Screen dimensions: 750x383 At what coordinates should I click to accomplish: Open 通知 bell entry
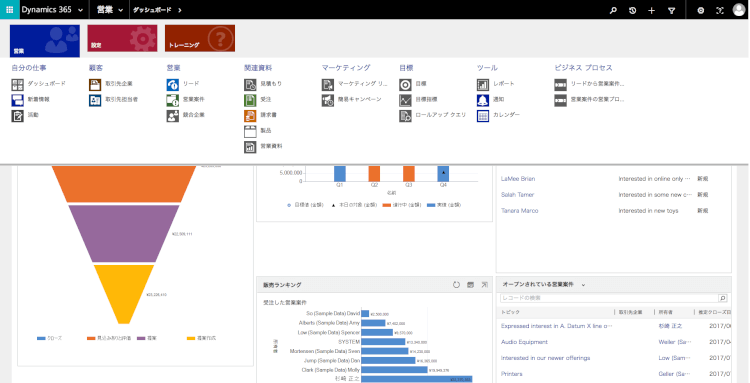click(491, 99)
